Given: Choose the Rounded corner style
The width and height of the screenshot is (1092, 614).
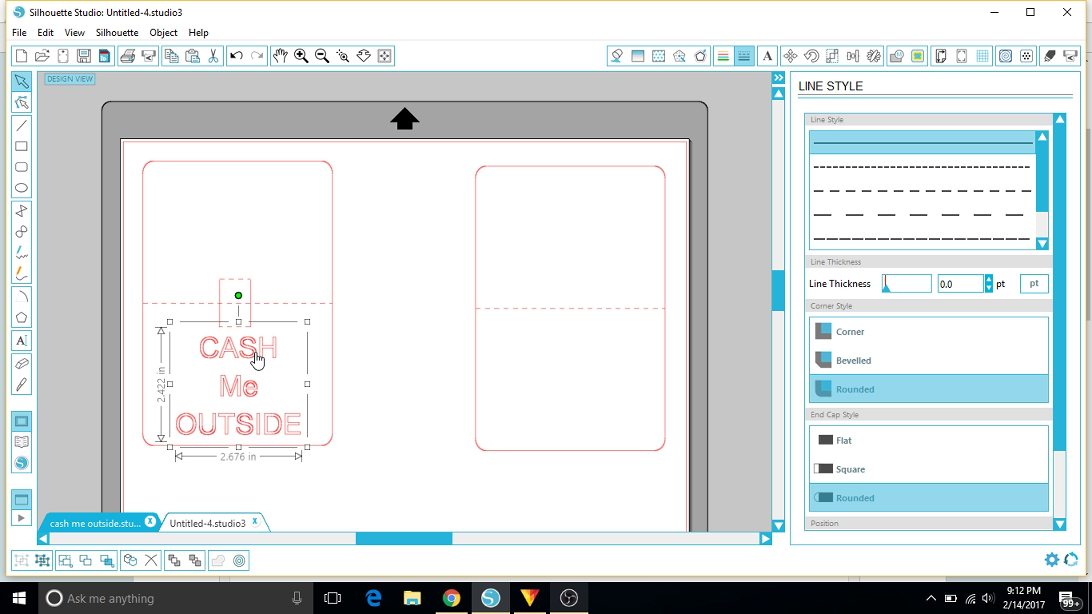Looking at the screenshot, I should coord(928,389).
